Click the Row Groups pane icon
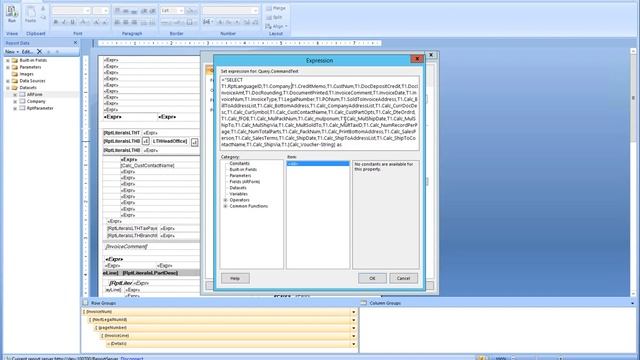Image resolution: width=640 pixels, height=360 pixels. (85, 303)
